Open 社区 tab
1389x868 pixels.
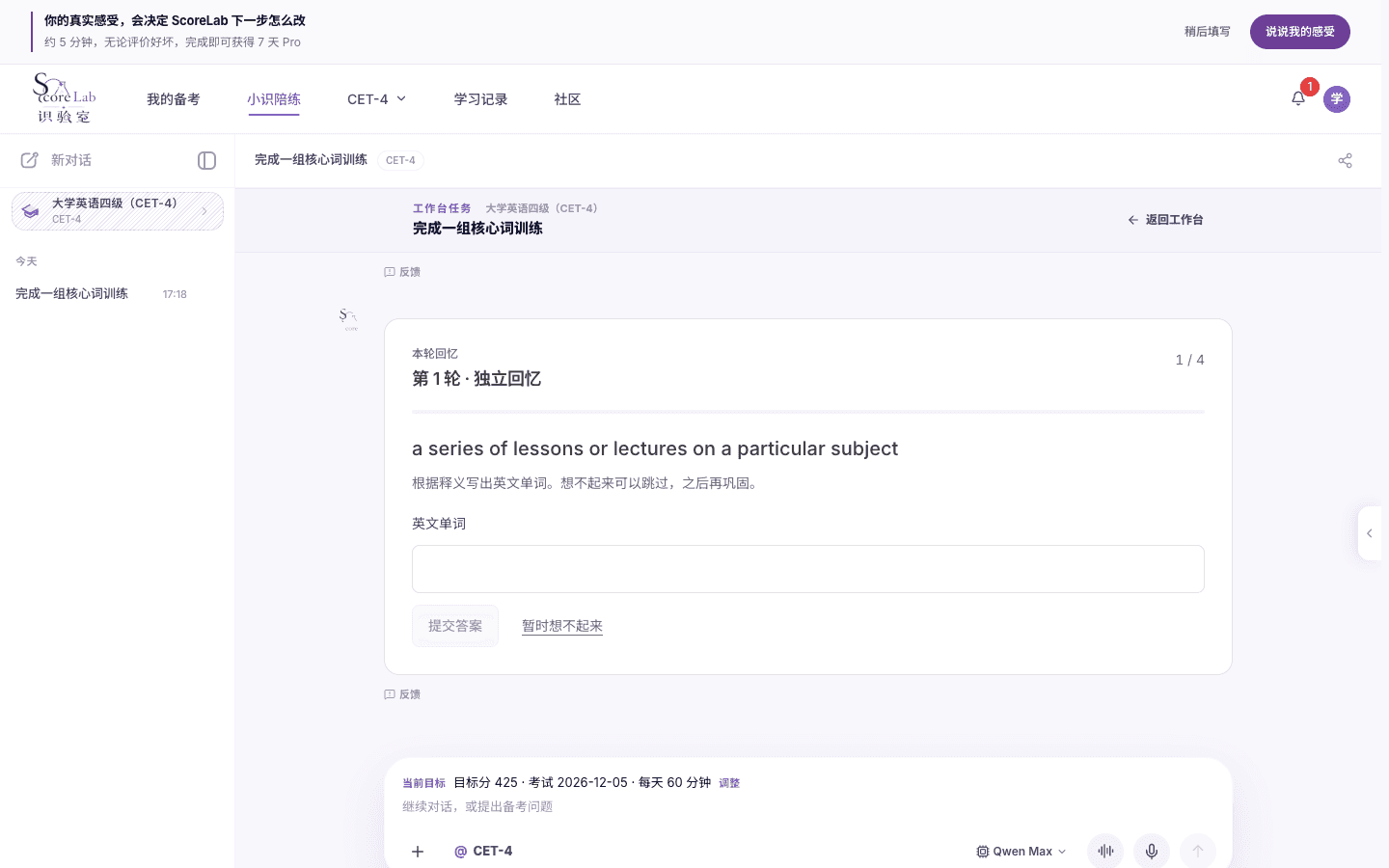click(x=567, y=99)
